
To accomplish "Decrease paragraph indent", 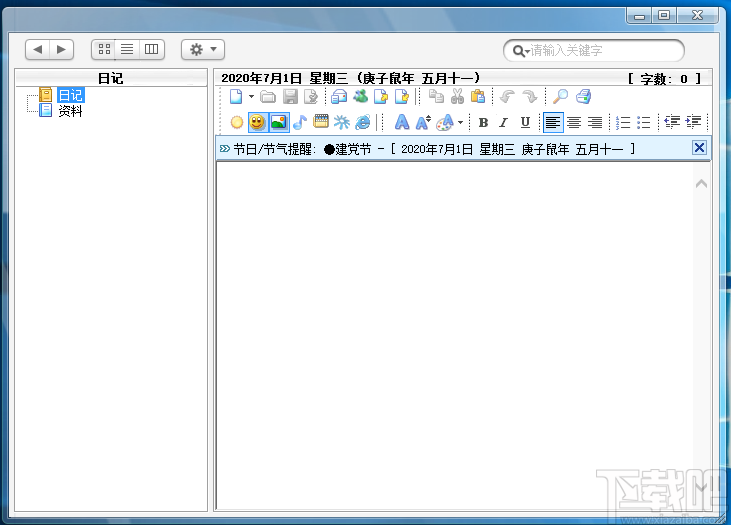I will tap(672, 122).
